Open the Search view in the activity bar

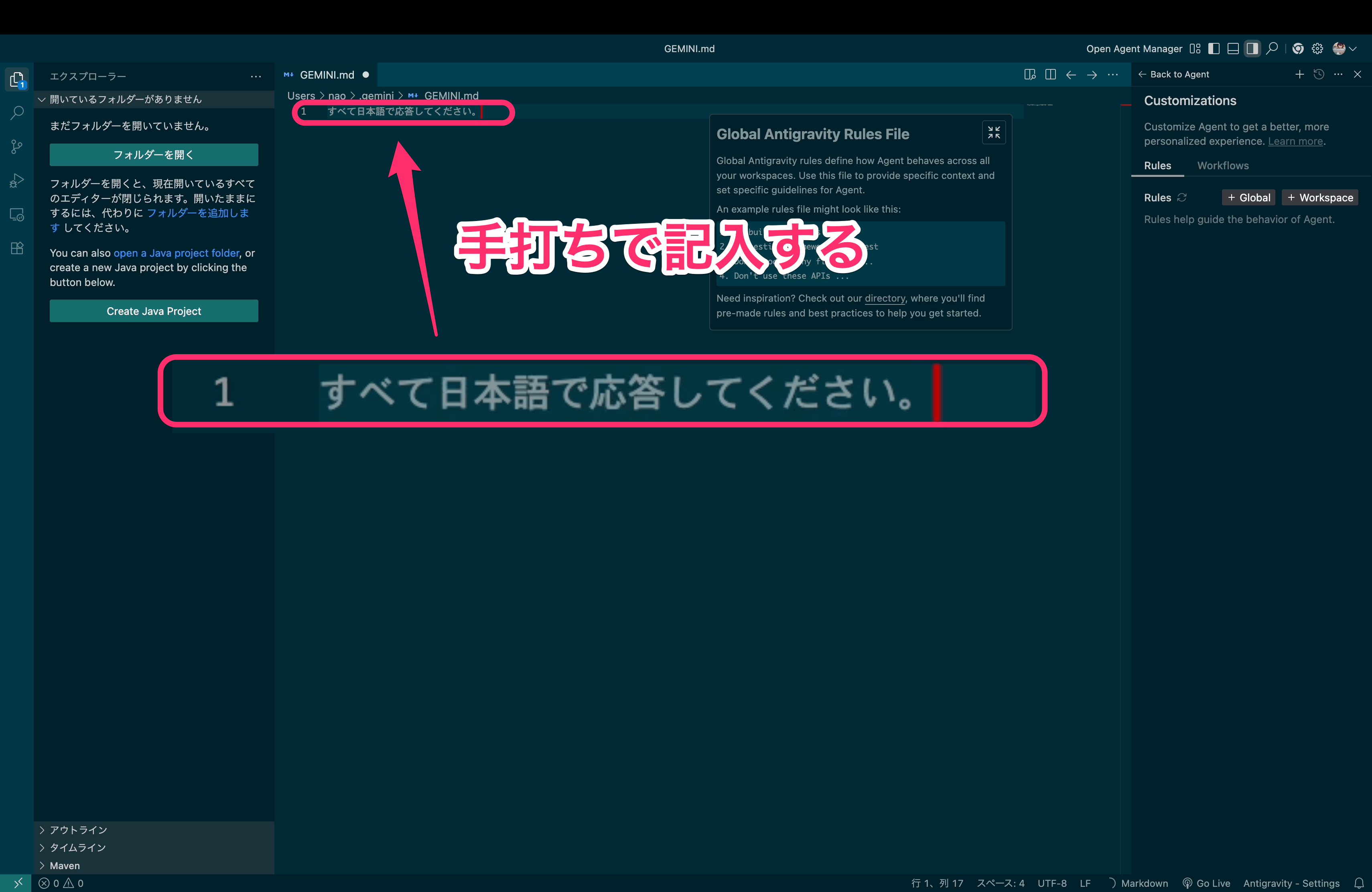[x=17, y=113]
